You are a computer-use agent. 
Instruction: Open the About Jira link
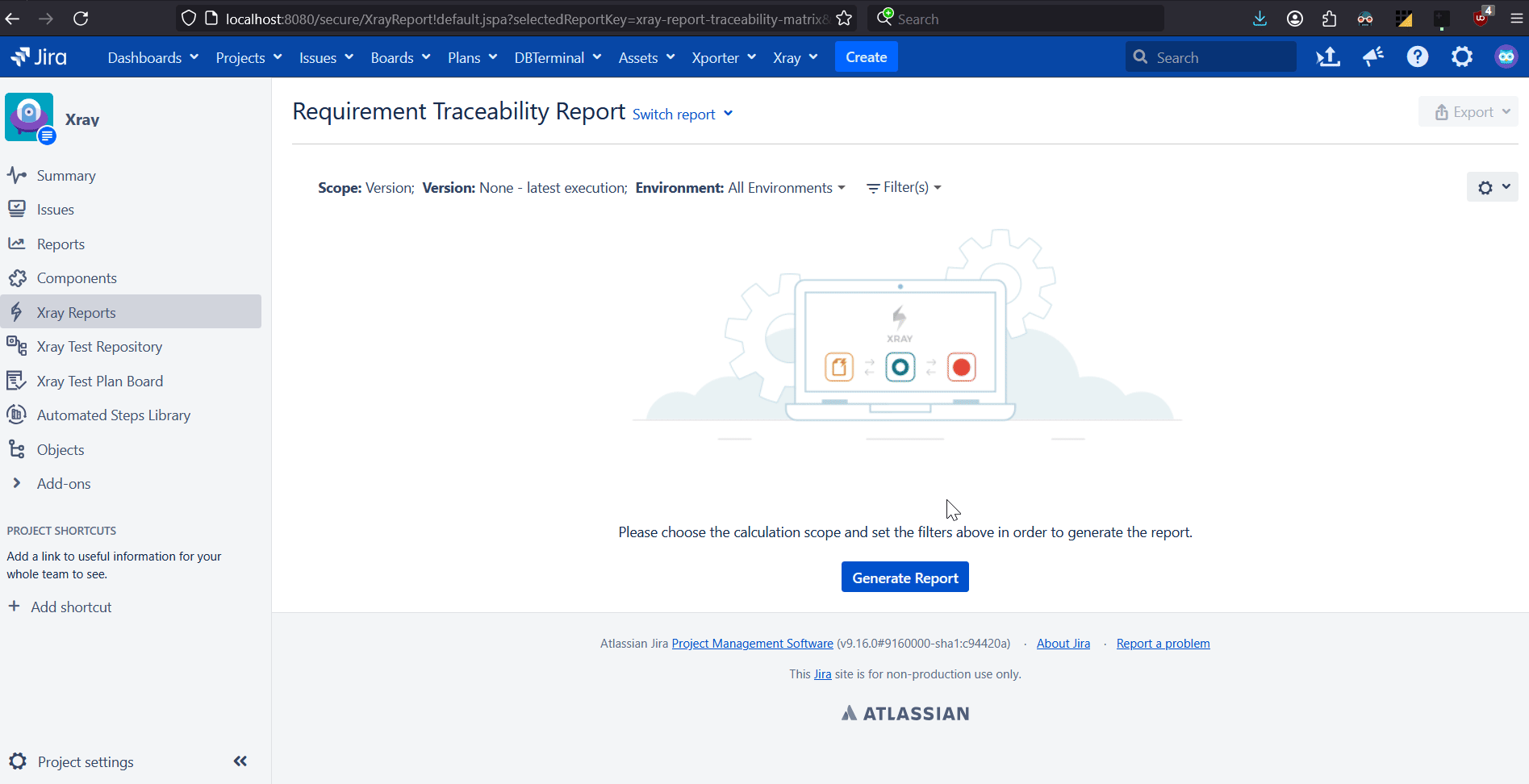click(1063, 644)
